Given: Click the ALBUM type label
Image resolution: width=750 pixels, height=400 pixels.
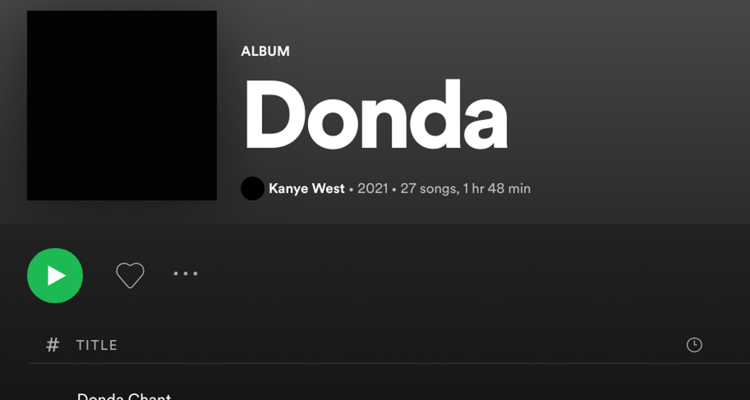Looking at the screenshot, I should (x=265, y=51).
